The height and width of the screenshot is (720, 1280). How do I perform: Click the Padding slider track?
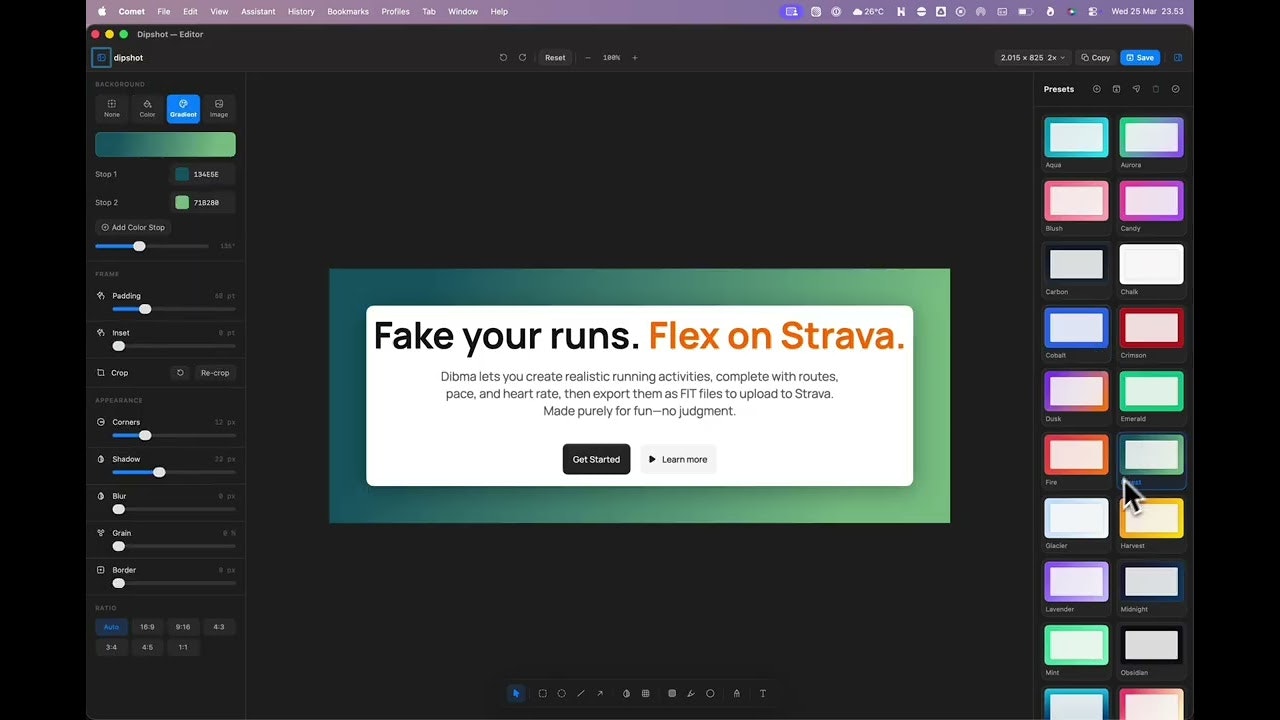(x=174, y=309)
